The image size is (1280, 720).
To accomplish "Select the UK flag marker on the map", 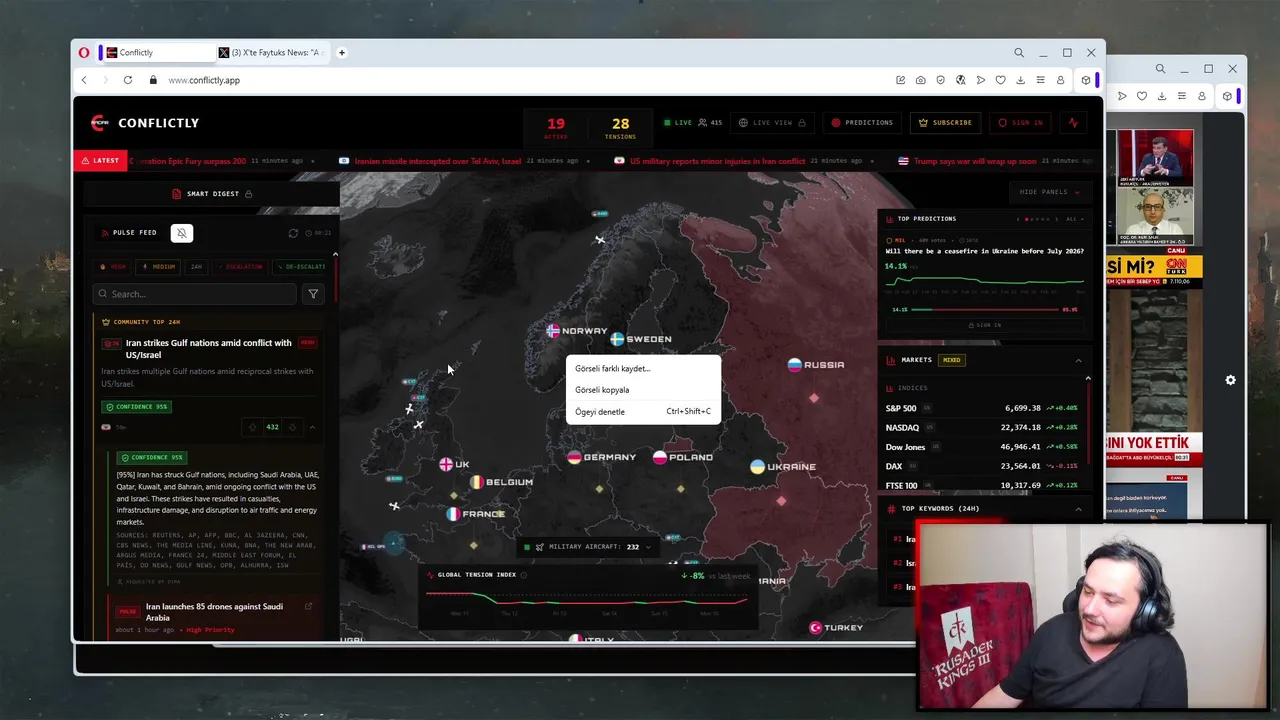I will pyautogui.click(x=446, y=464).
